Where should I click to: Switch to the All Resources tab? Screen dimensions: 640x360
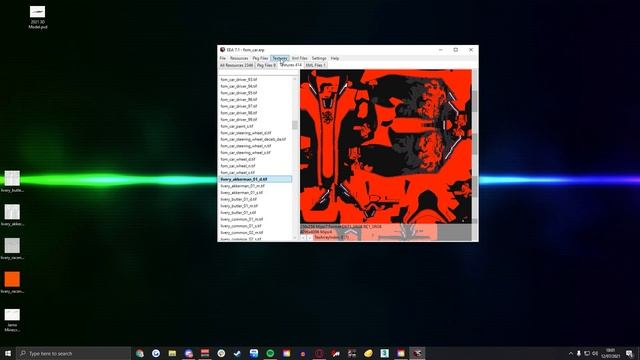tap(236, 65)
